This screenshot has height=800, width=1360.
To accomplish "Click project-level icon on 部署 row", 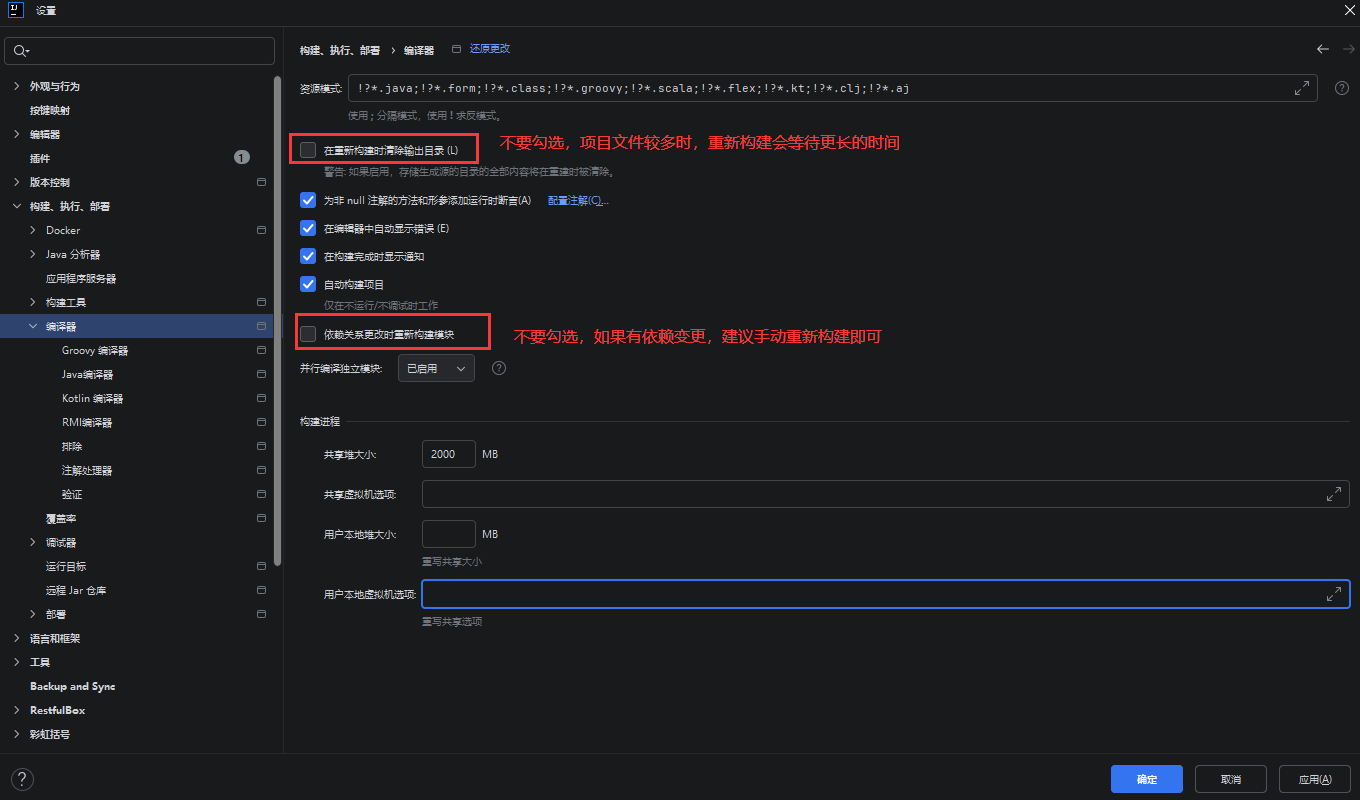I will coord(261,614).
